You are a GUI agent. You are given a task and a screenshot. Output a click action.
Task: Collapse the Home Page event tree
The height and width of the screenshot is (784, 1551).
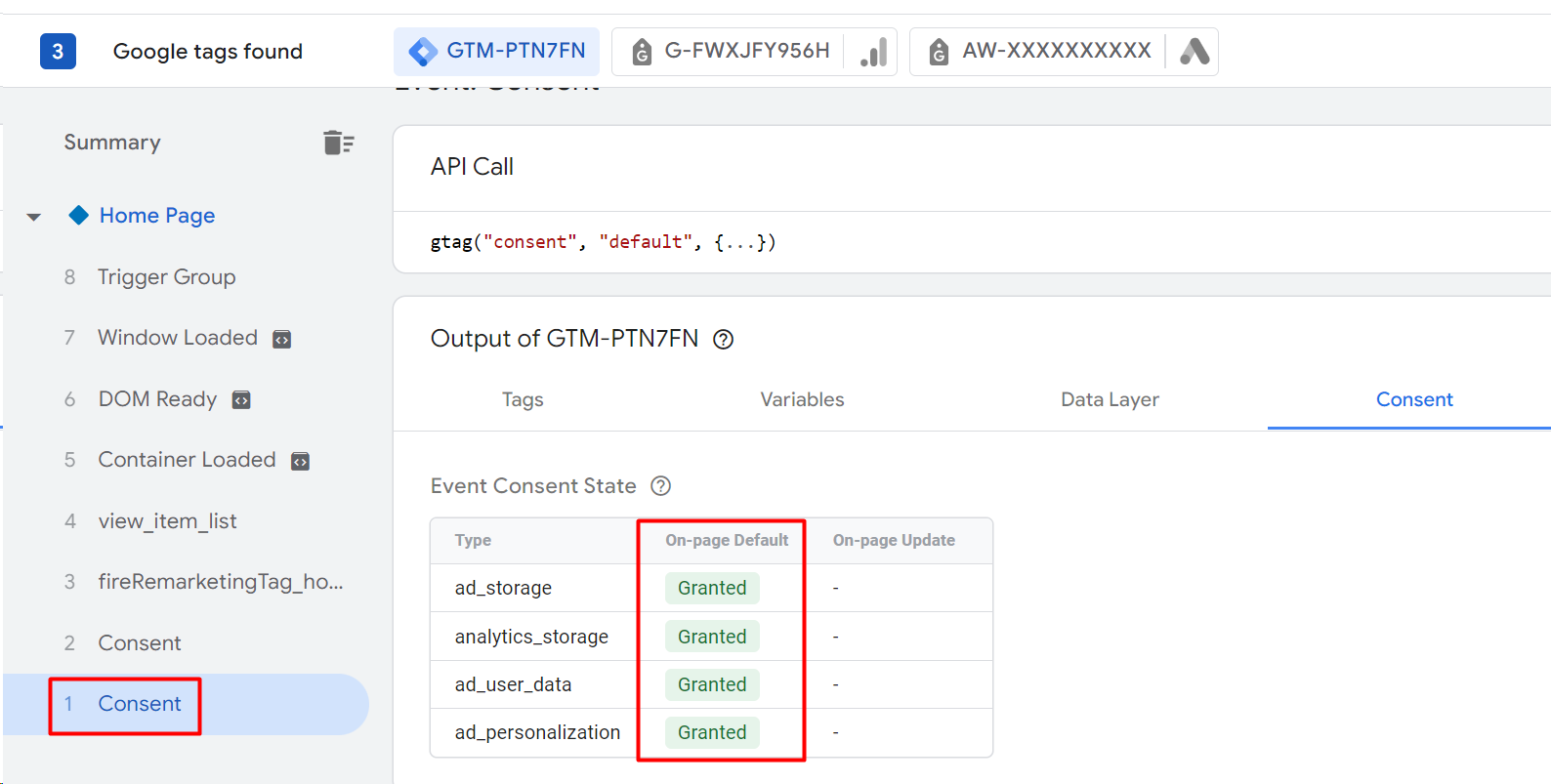pyautogui.click(x=34, y=217)
